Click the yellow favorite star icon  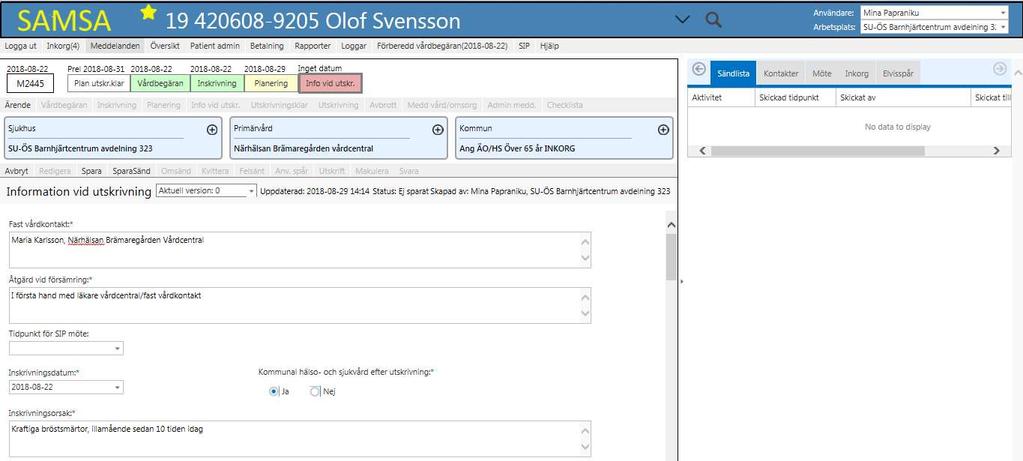point(149,12)
